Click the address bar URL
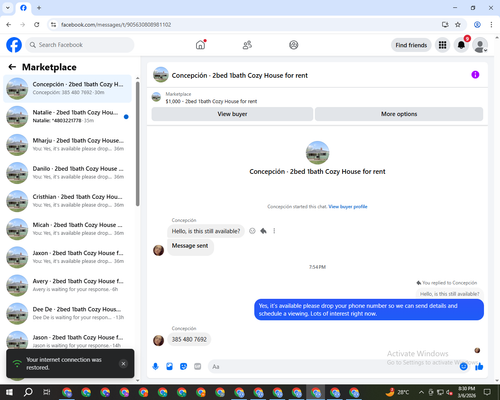The image size is (500, 400). click(116, 25)
